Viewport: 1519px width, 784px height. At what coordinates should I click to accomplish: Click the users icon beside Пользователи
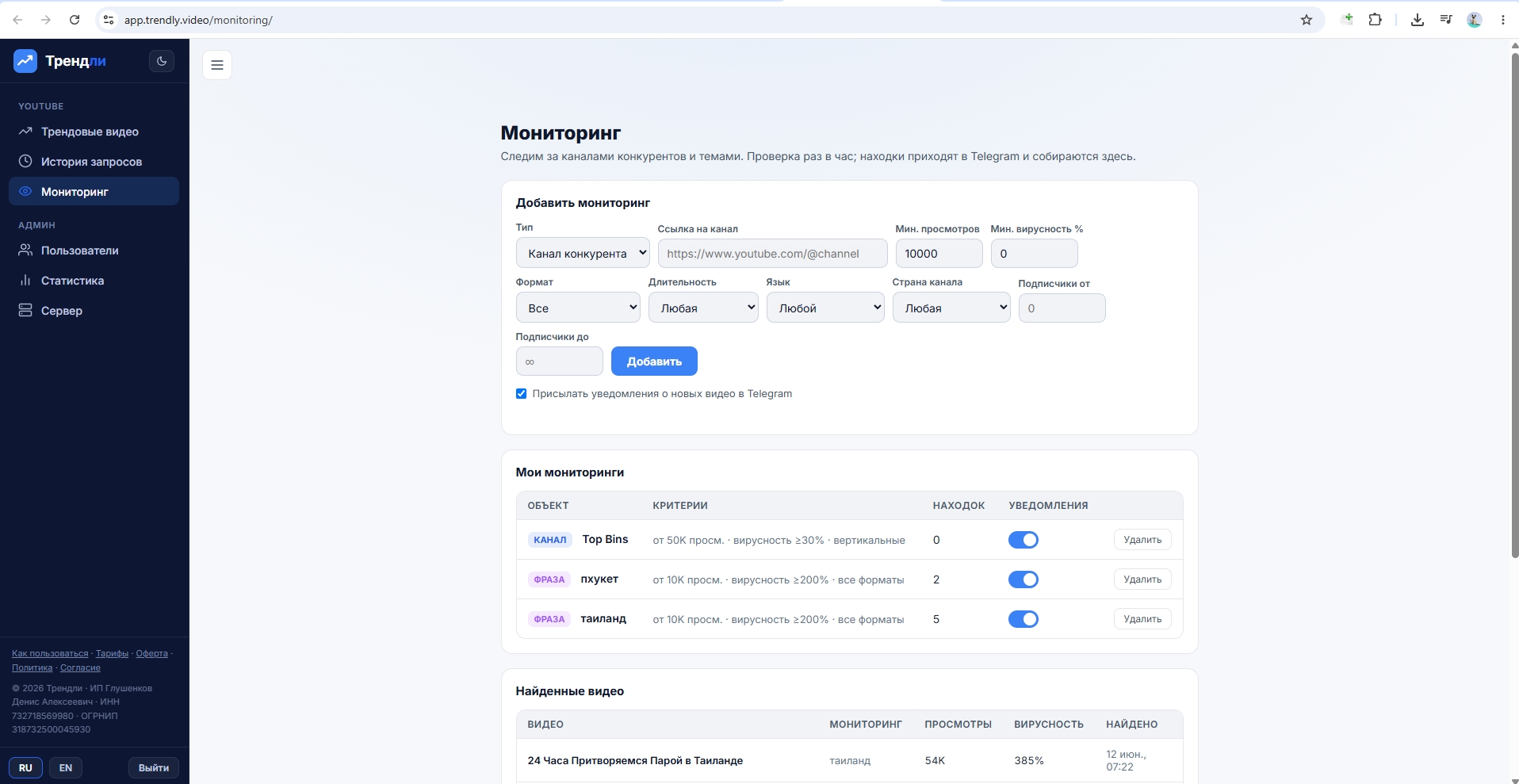[x=25, y=250]
